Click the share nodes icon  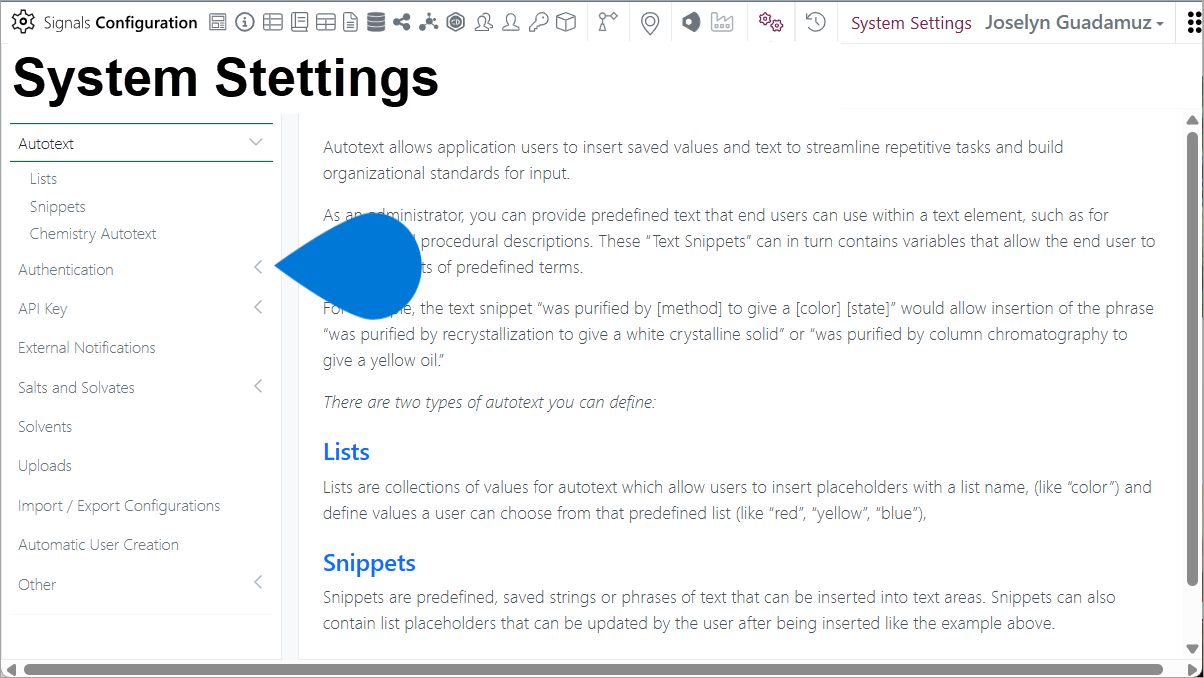(x=402, y=23)
